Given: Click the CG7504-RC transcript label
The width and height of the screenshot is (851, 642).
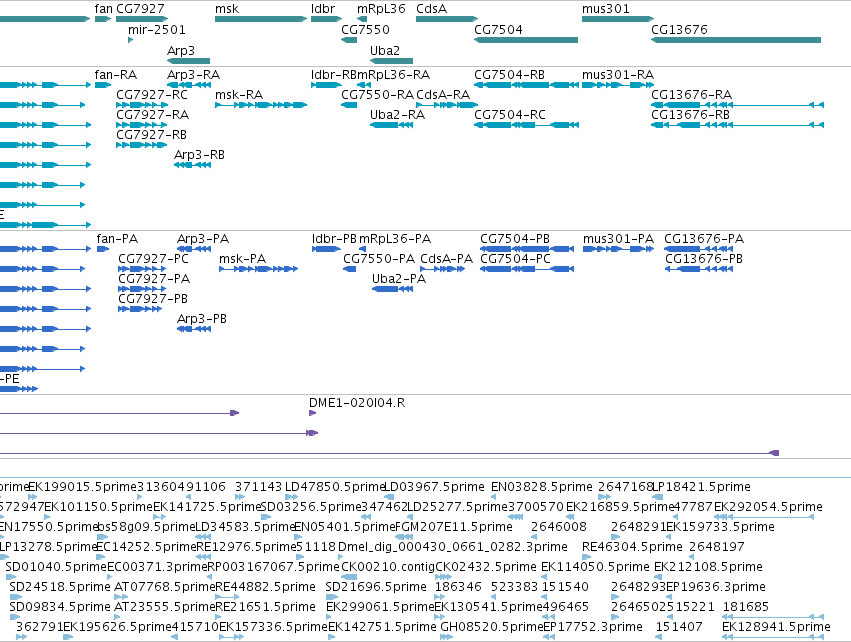Looking at the screenshot, I should [x=510, y=115].
